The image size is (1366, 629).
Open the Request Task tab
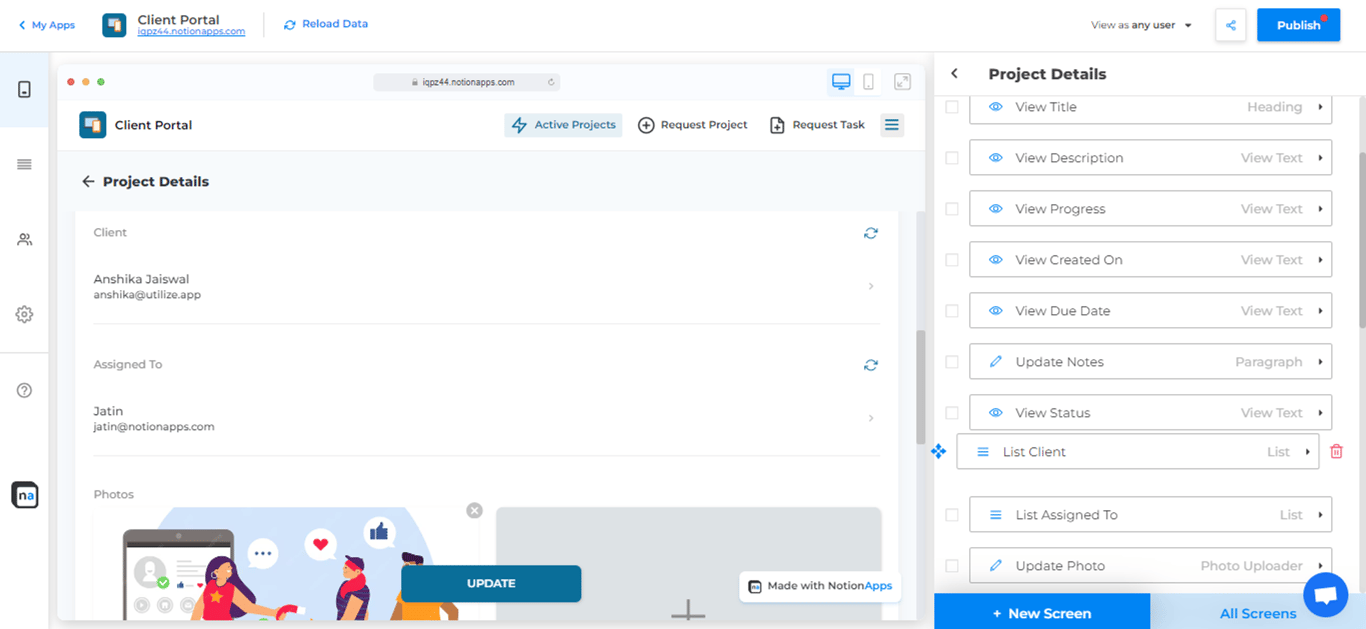[817, 125]
